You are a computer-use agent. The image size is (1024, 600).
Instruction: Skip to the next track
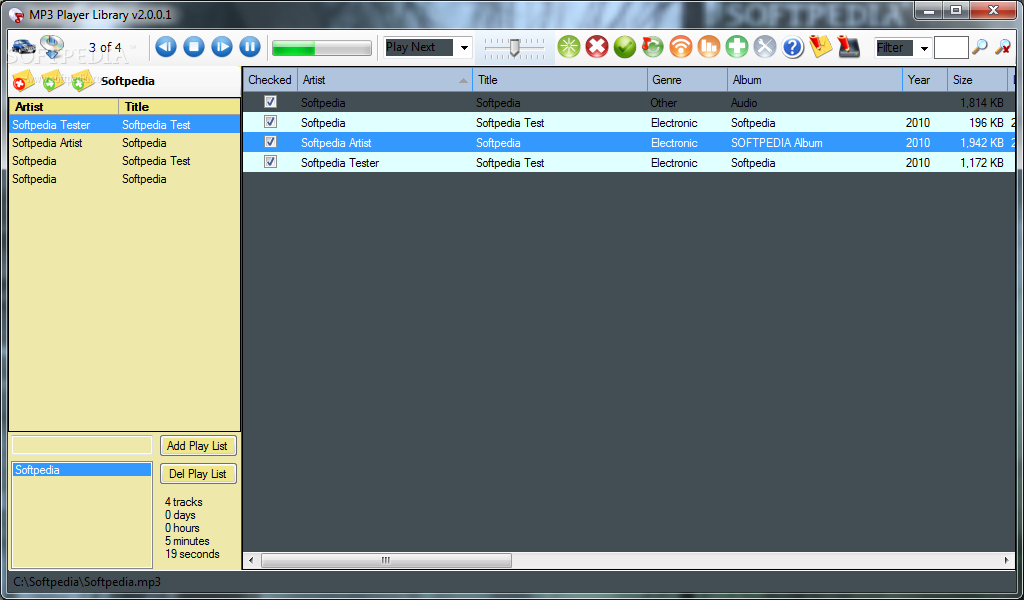pyautogui.click(x=222, y=47)
